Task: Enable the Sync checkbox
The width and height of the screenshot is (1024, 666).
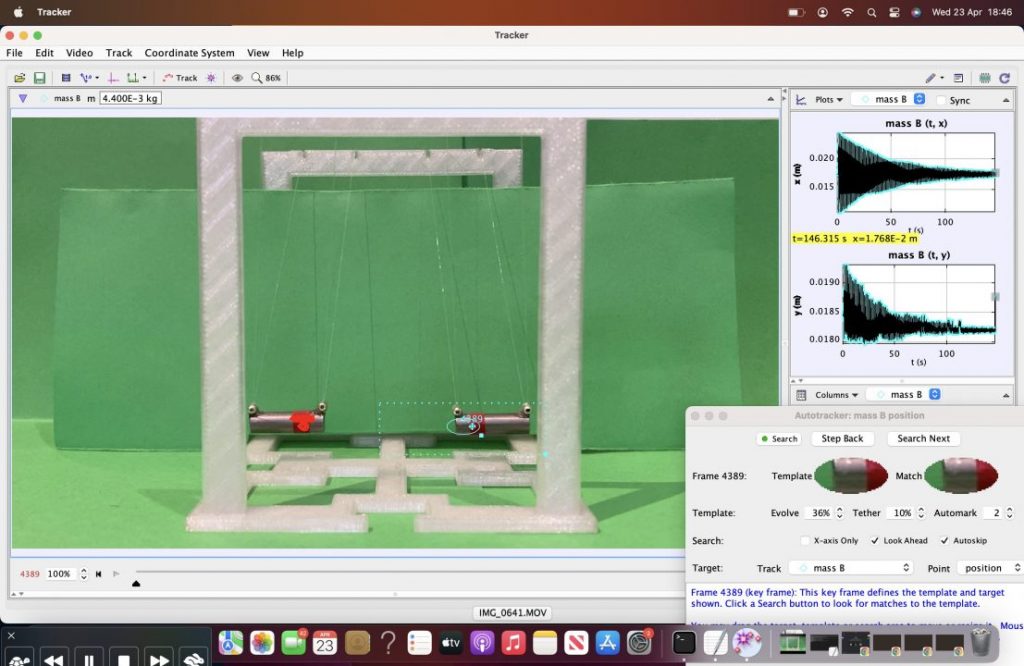Action: point(942,100)
